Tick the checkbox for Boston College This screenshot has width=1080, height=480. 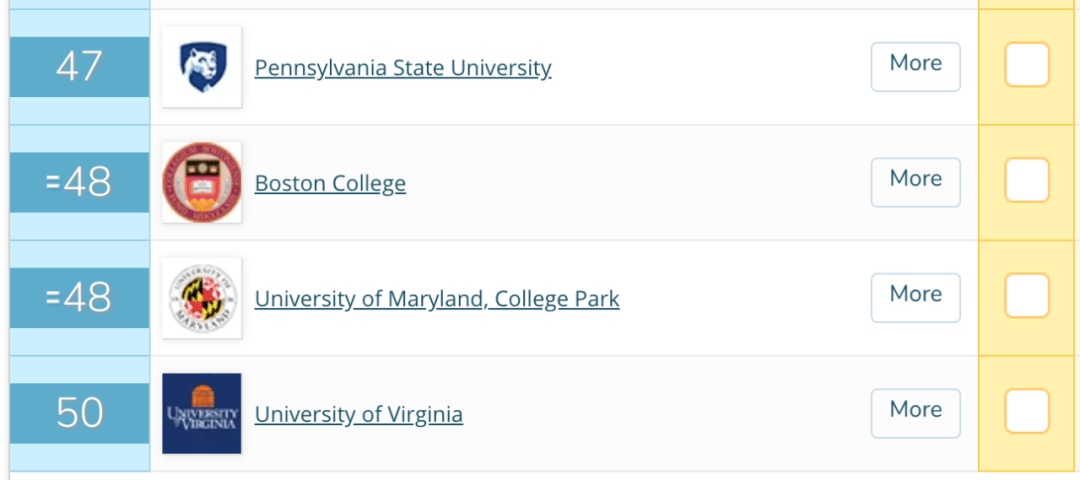coord(1026,182)
